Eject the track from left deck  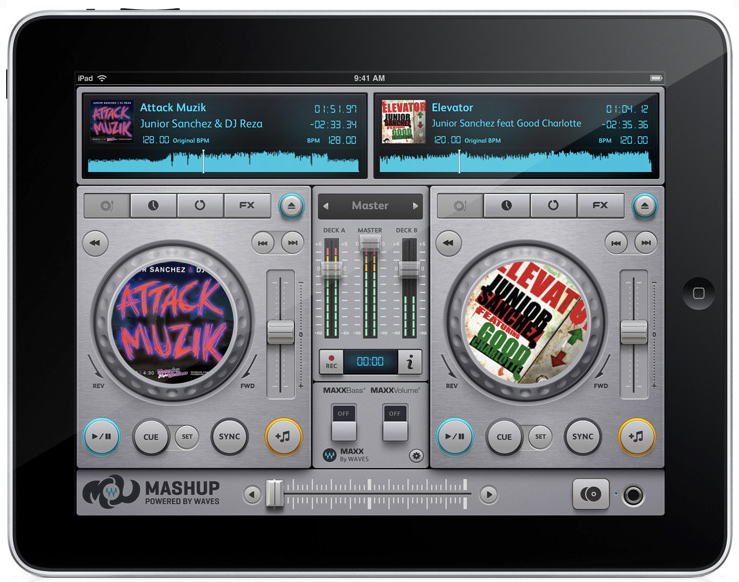pyautogui.click(x=291, y=206)
